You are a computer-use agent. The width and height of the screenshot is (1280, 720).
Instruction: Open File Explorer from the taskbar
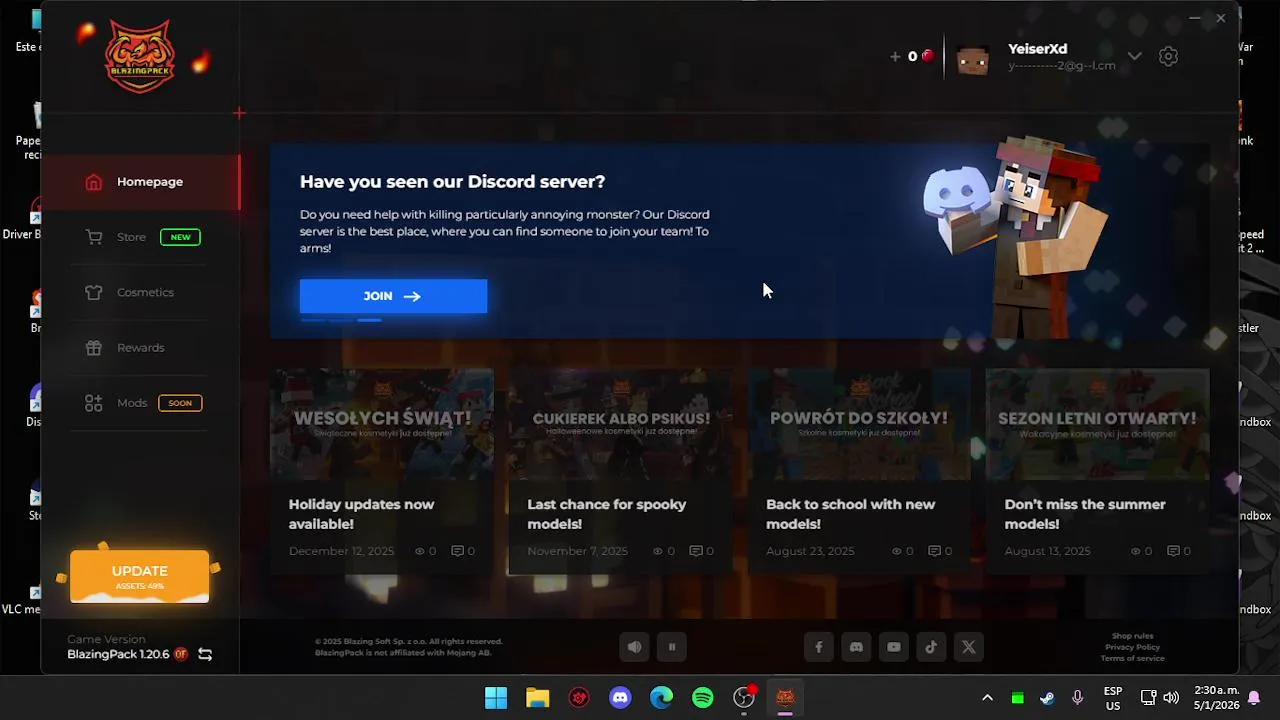pos(538,698)
